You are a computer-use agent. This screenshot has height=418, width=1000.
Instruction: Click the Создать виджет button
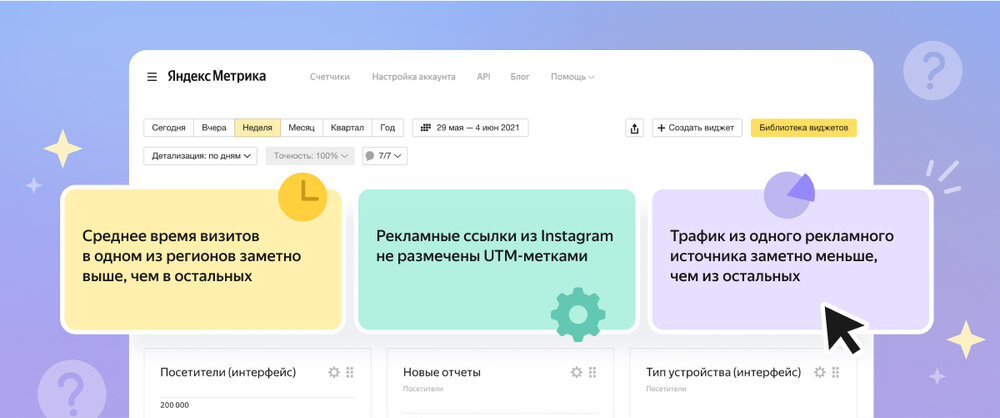click(x=698, y=128)
